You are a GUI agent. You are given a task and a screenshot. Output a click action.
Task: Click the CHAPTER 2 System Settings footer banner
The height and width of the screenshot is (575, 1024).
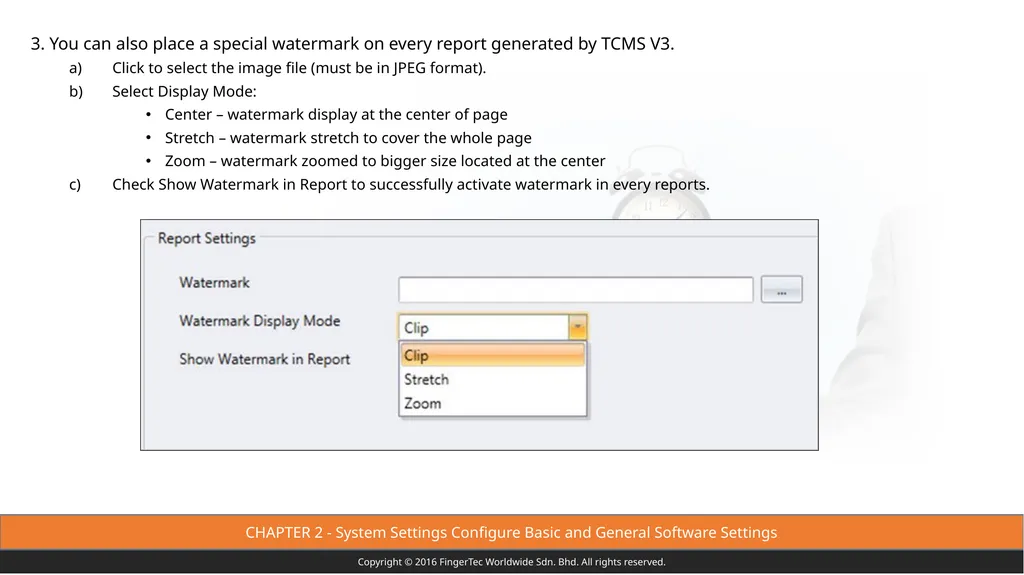pyautogui.click(x=511, y=533)
